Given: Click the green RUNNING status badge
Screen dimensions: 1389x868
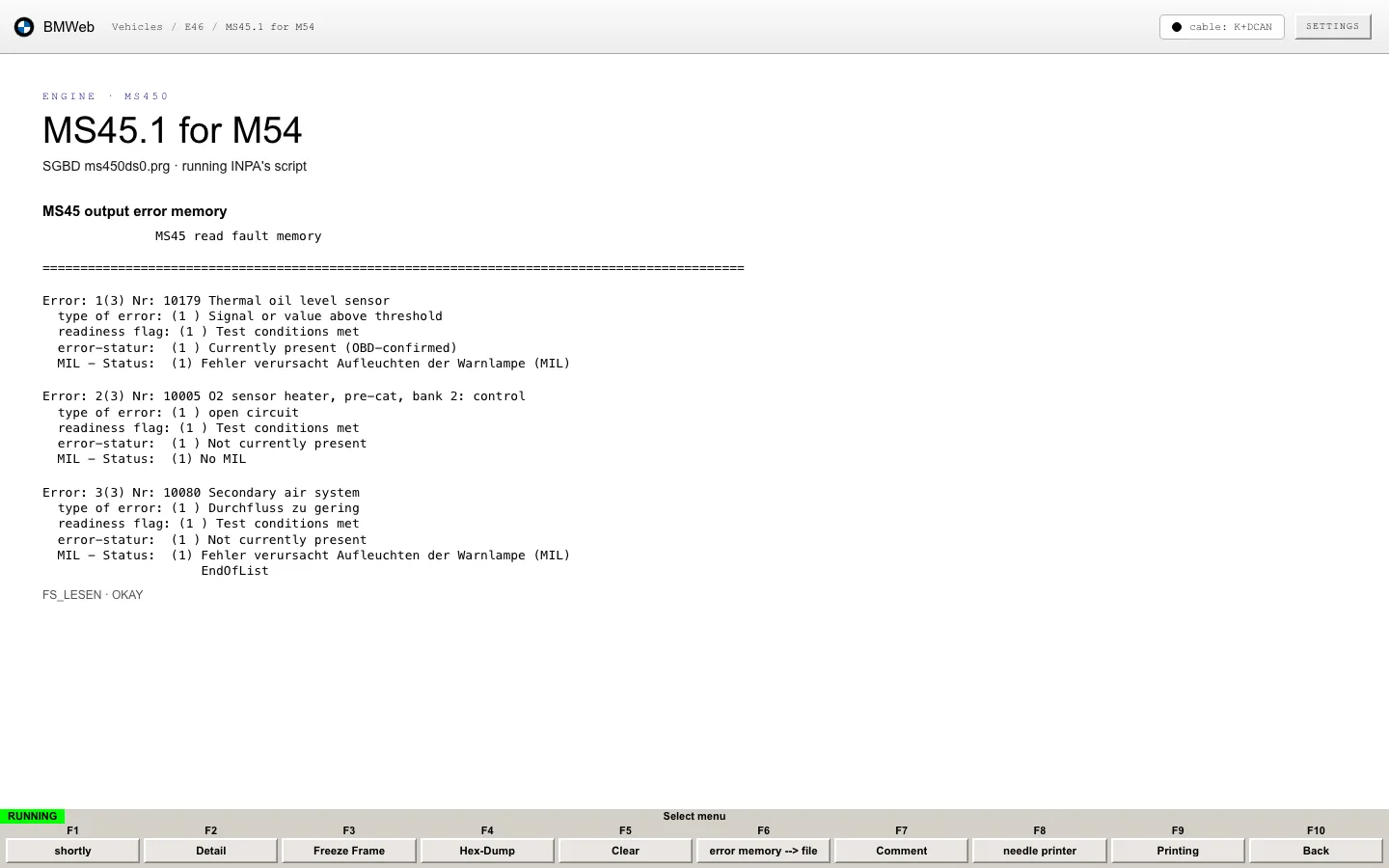Looking at the screenshot, I should coord(32,816).
